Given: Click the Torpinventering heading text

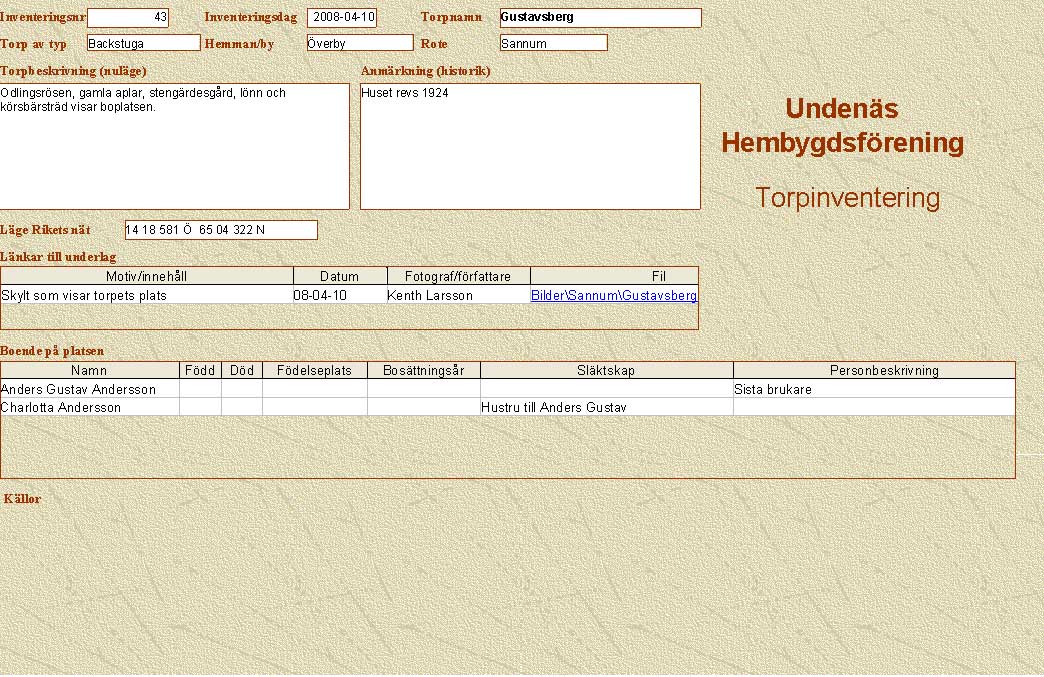Looking at the screenshot, I should click(847, 198).
